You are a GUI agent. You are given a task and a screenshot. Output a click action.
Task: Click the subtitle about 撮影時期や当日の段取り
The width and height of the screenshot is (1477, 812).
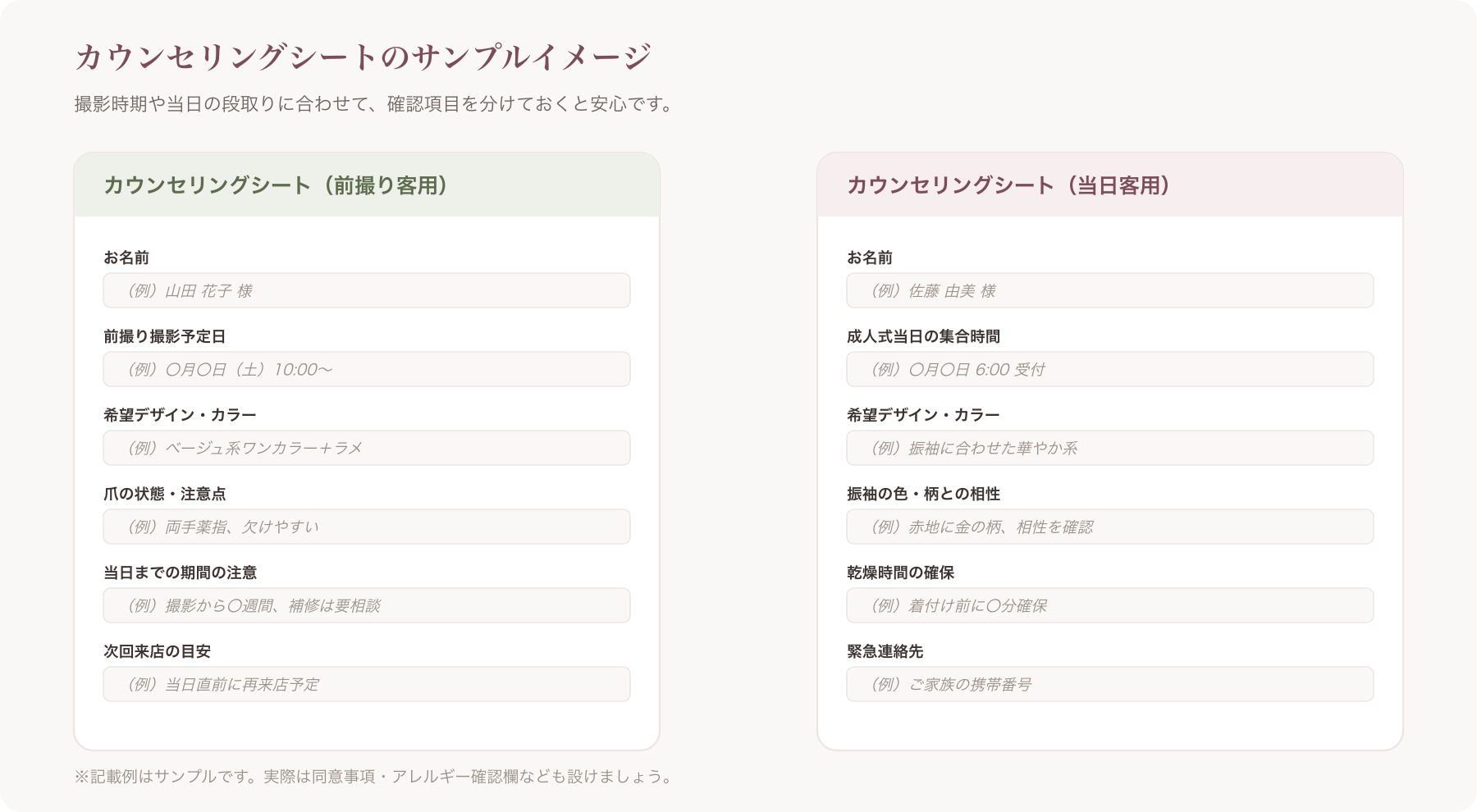[x=375, y=104]
